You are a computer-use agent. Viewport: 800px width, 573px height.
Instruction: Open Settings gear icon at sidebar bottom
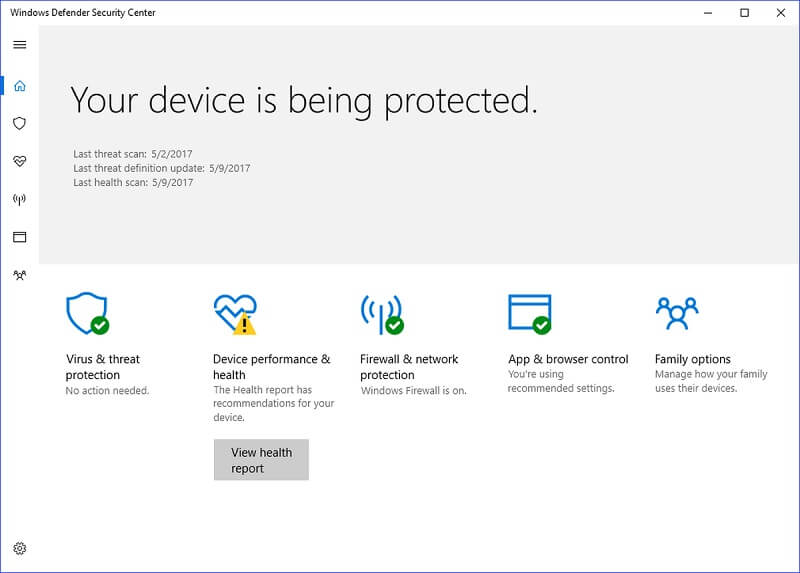point(19,549)
